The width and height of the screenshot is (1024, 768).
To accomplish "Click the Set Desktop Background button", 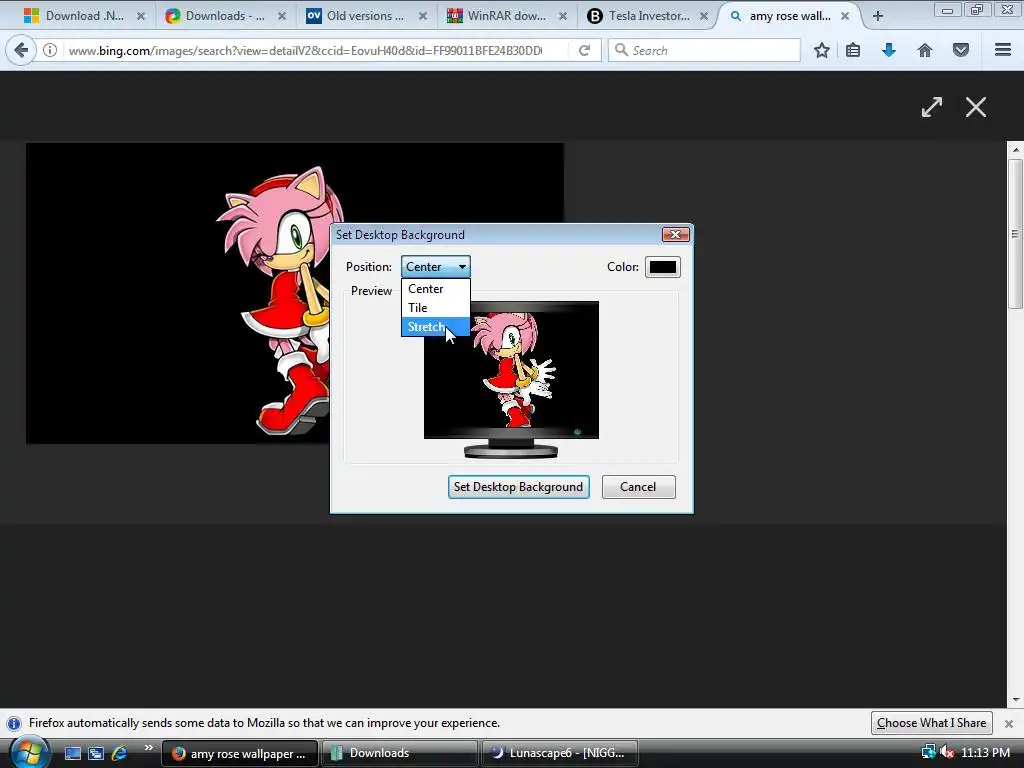I will point(519,487).
